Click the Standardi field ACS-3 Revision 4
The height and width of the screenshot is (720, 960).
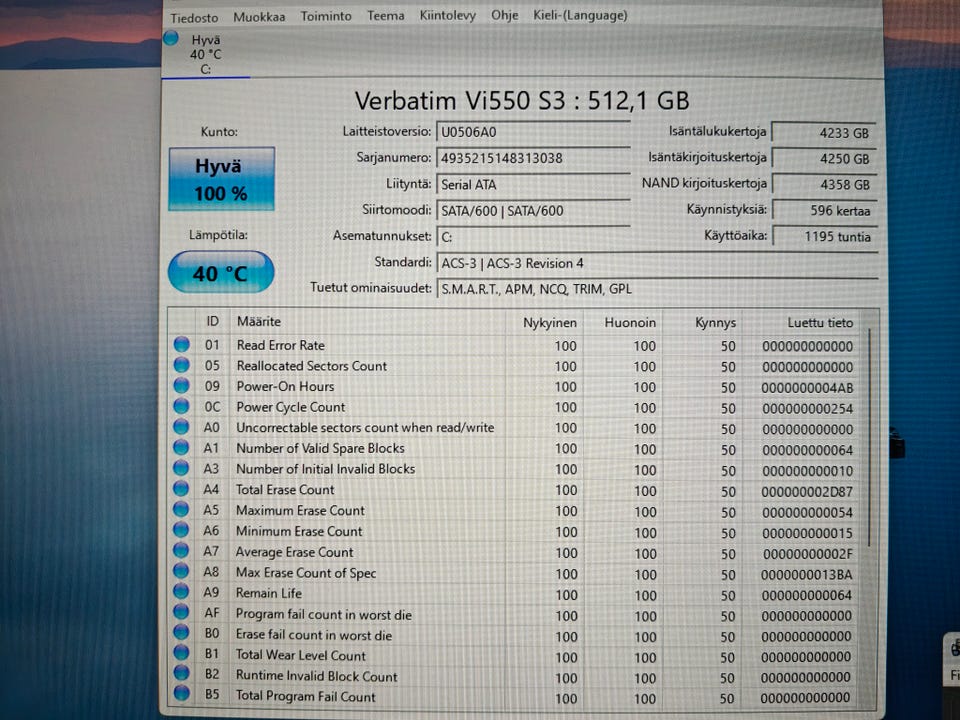coord(657,263)
